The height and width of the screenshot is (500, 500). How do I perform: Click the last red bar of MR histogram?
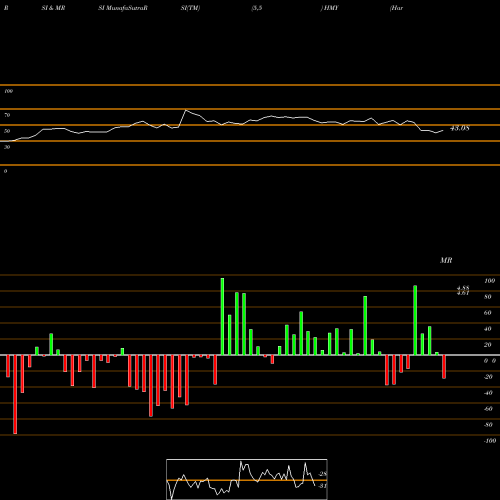[444, 367]
